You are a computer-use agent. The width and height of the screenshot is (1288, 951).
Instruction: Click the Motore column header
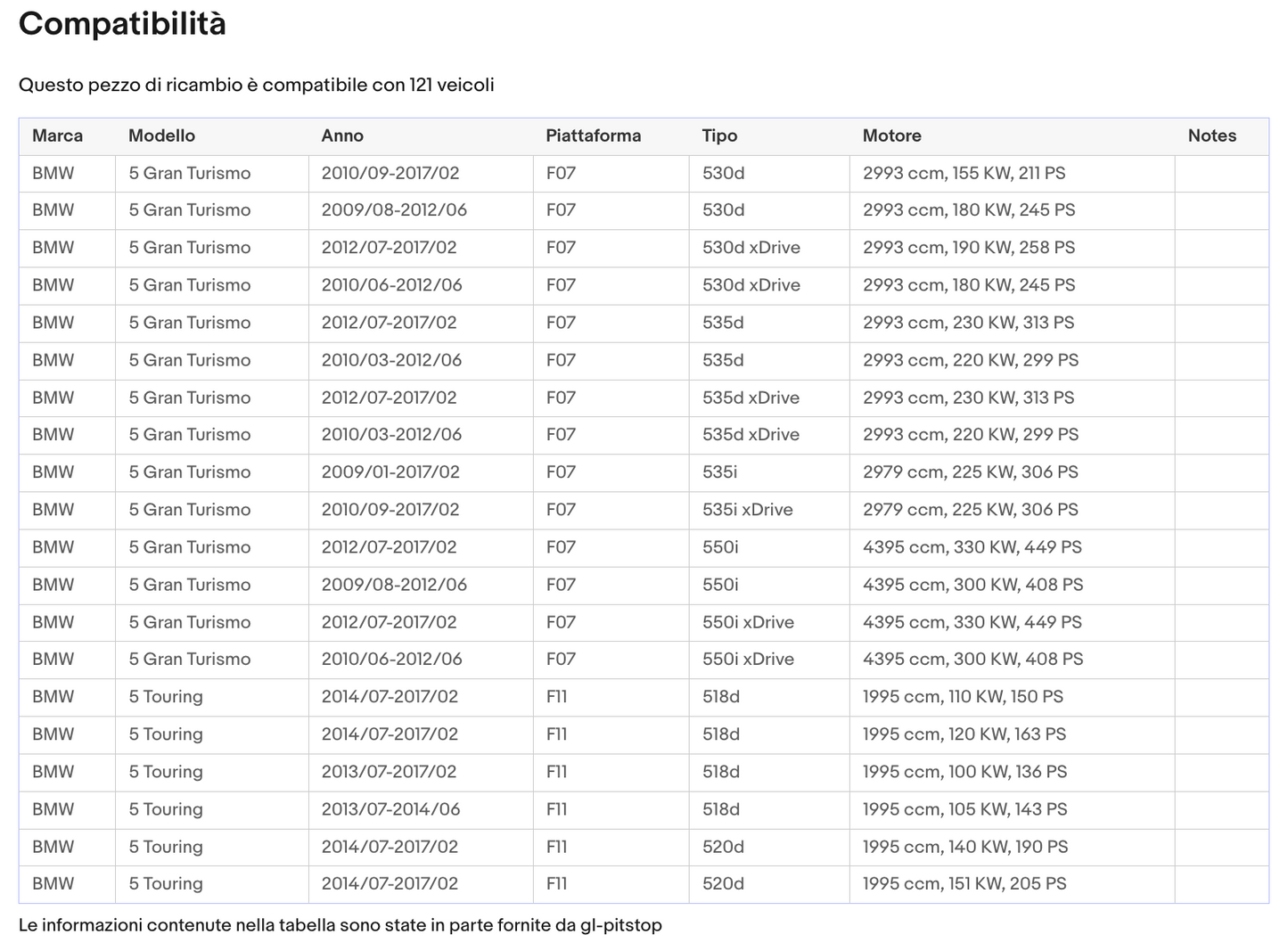[x=891, y=135]
